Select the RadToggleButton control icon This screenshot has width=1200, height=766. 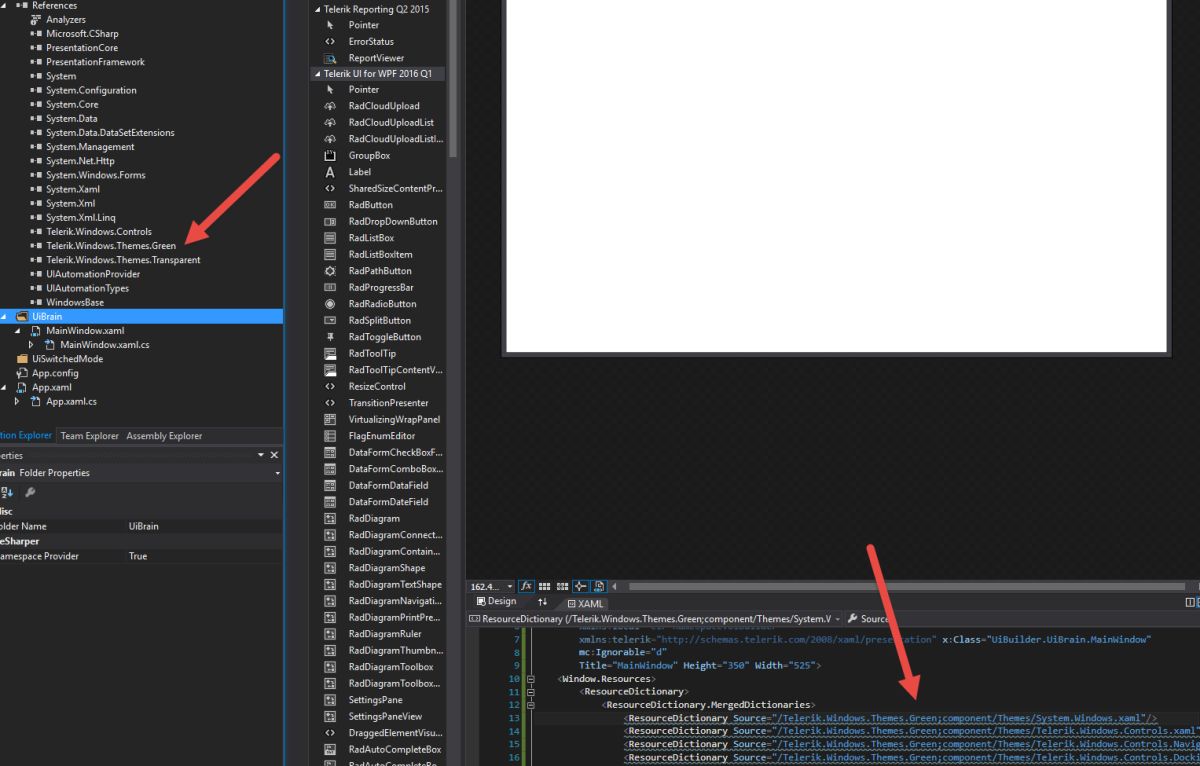(330, 337)
